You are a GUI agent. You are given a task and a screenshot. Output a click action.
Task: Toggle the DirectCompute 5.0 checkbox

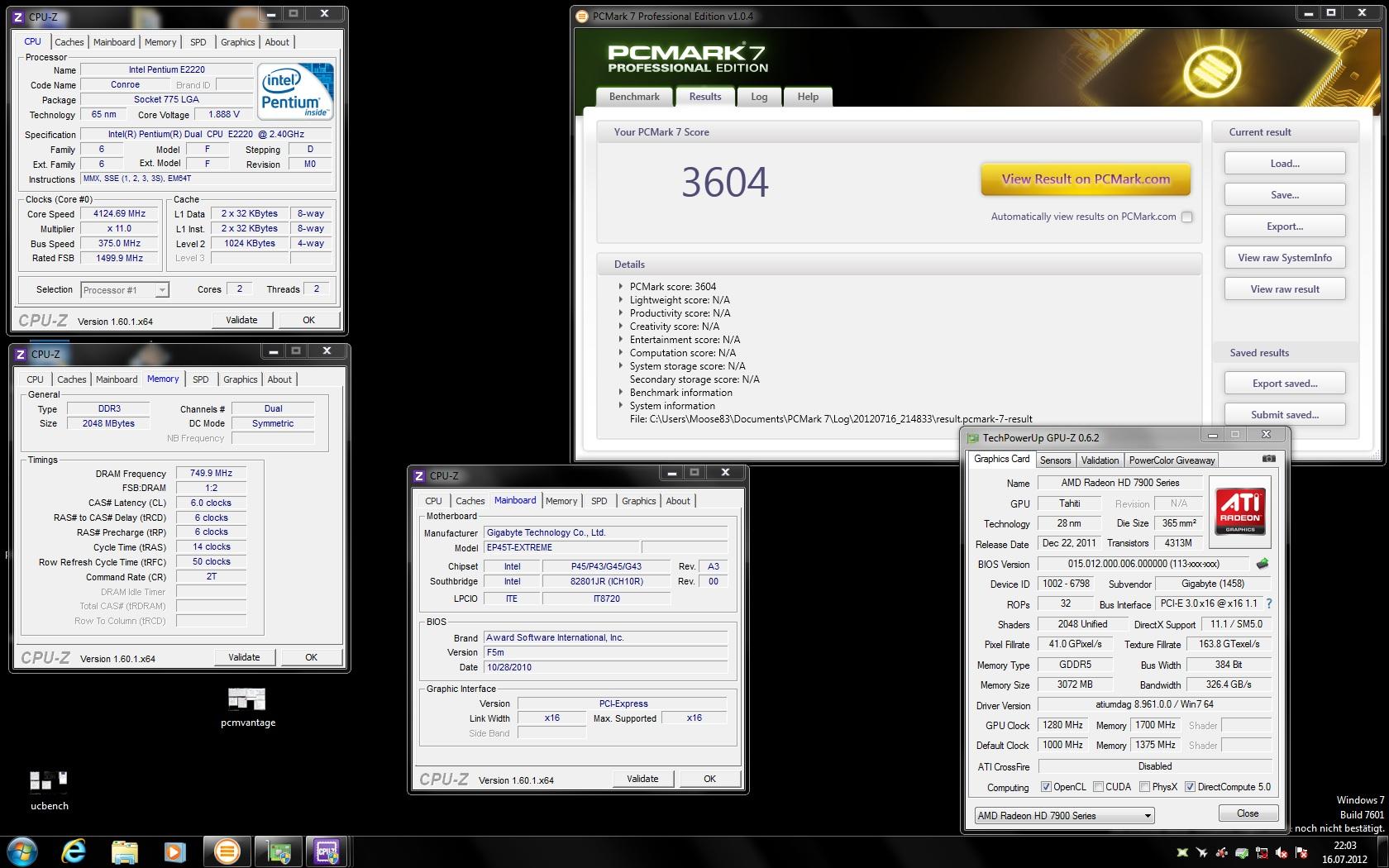point(1190,787)
